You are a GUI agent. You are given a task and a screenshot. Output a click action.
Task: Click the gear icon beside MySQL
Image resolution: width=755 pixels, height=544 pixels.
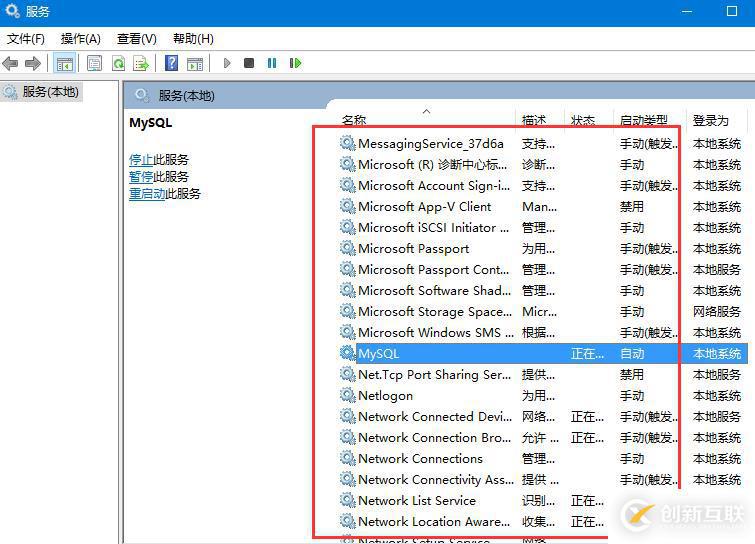tap(347, 352)
